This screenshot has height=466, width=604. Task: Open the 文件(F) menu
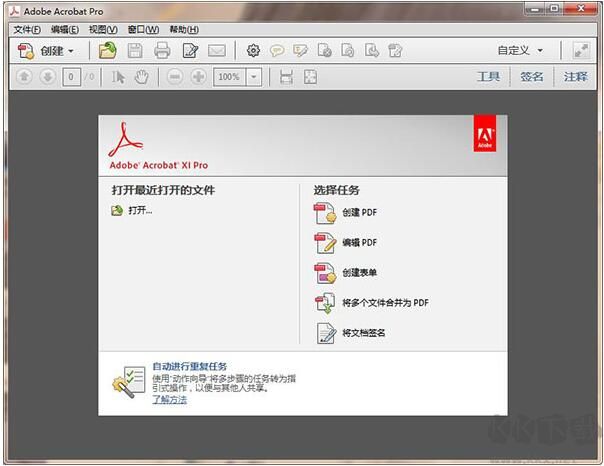pyautogui.click(x=27, y=30)
